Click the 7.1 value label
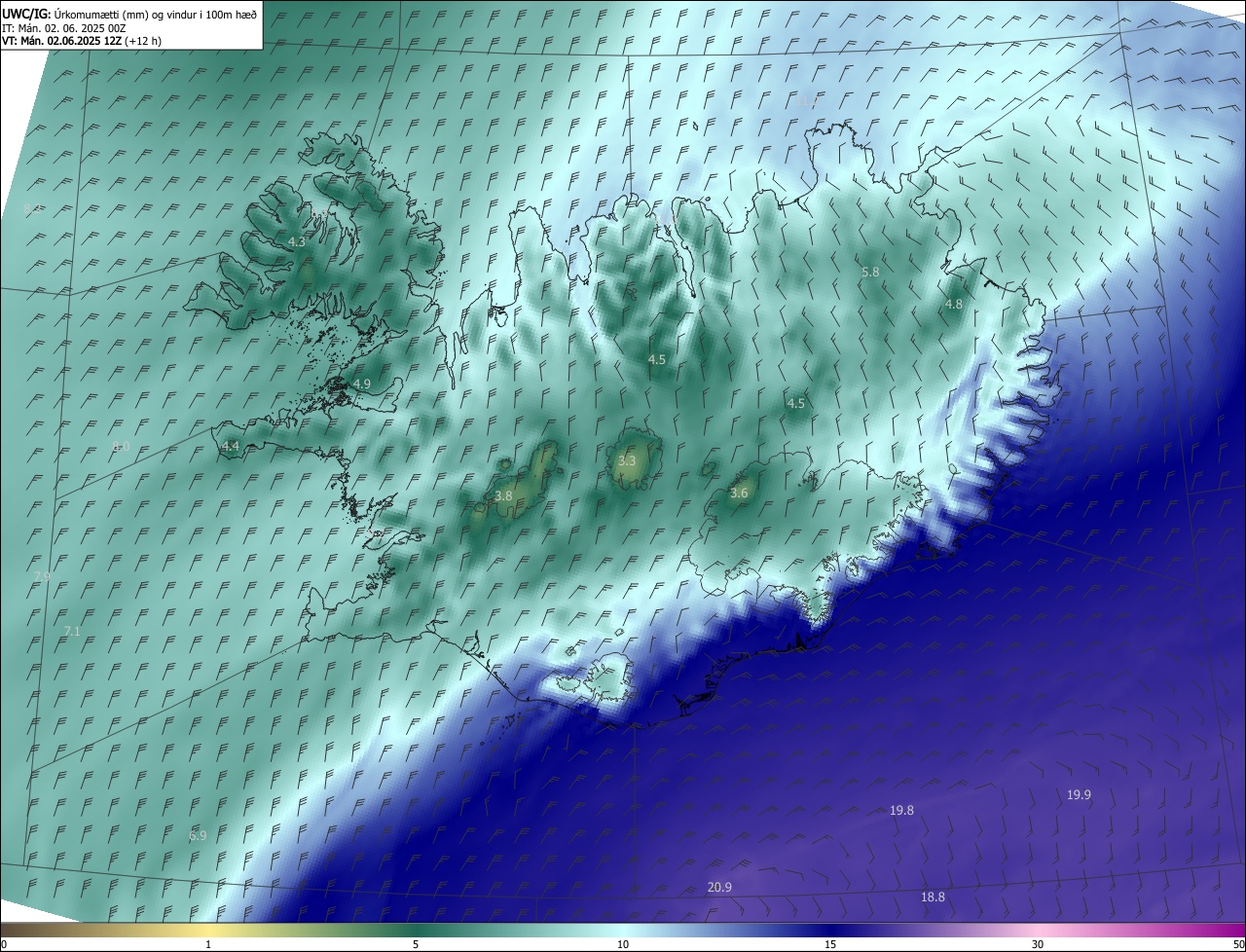 (72, 632)
